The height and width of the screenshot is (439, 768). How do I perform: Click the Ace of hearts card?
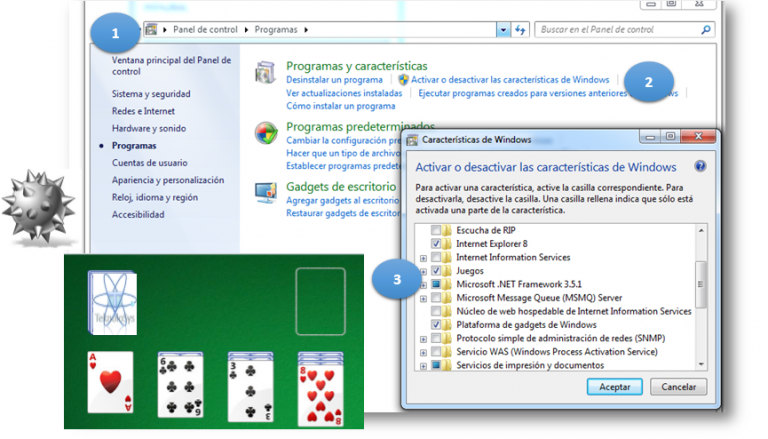110,382
